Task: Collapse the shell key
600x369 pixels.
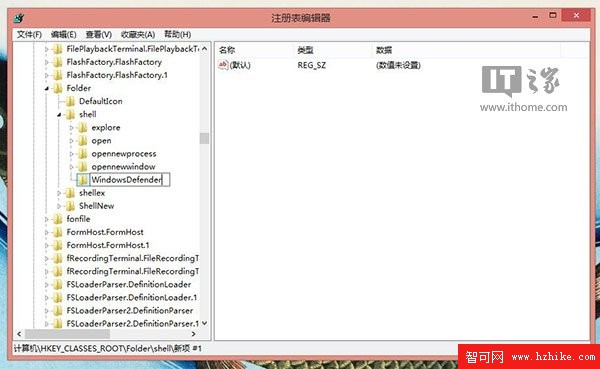Action: 59,114
